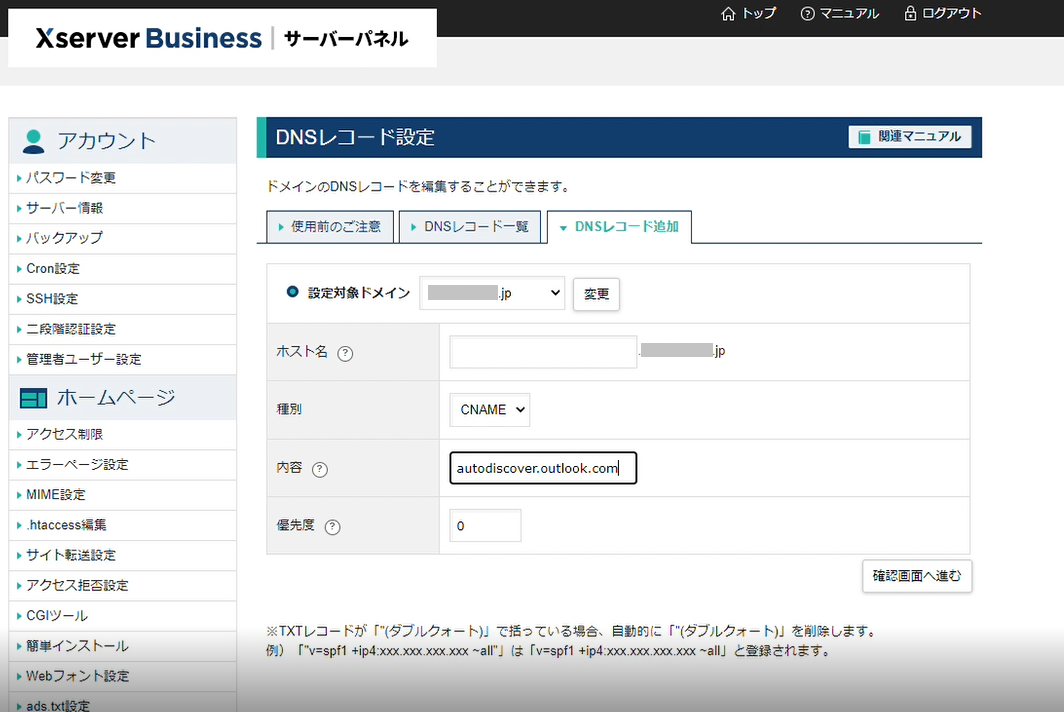The width and height of the screenshot is (1064, 712).
Task: Open help icon next to 内容
Action: [x=320, y=469]
